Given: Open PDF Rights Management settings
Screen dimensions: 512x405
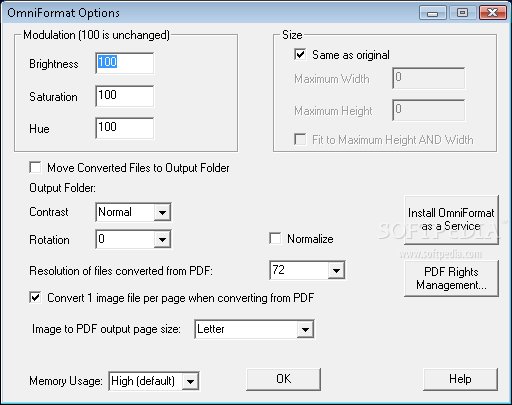Looking at the screenshot, I should (x=451, y=278).
